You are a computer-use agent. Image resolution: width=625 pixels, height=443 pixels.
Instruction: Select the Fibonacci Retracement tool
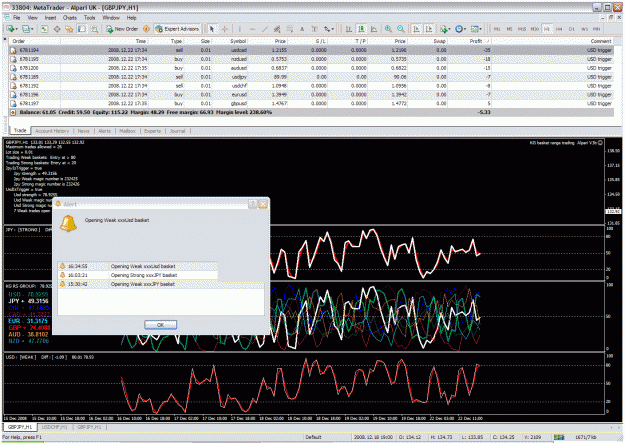[289, 29]
